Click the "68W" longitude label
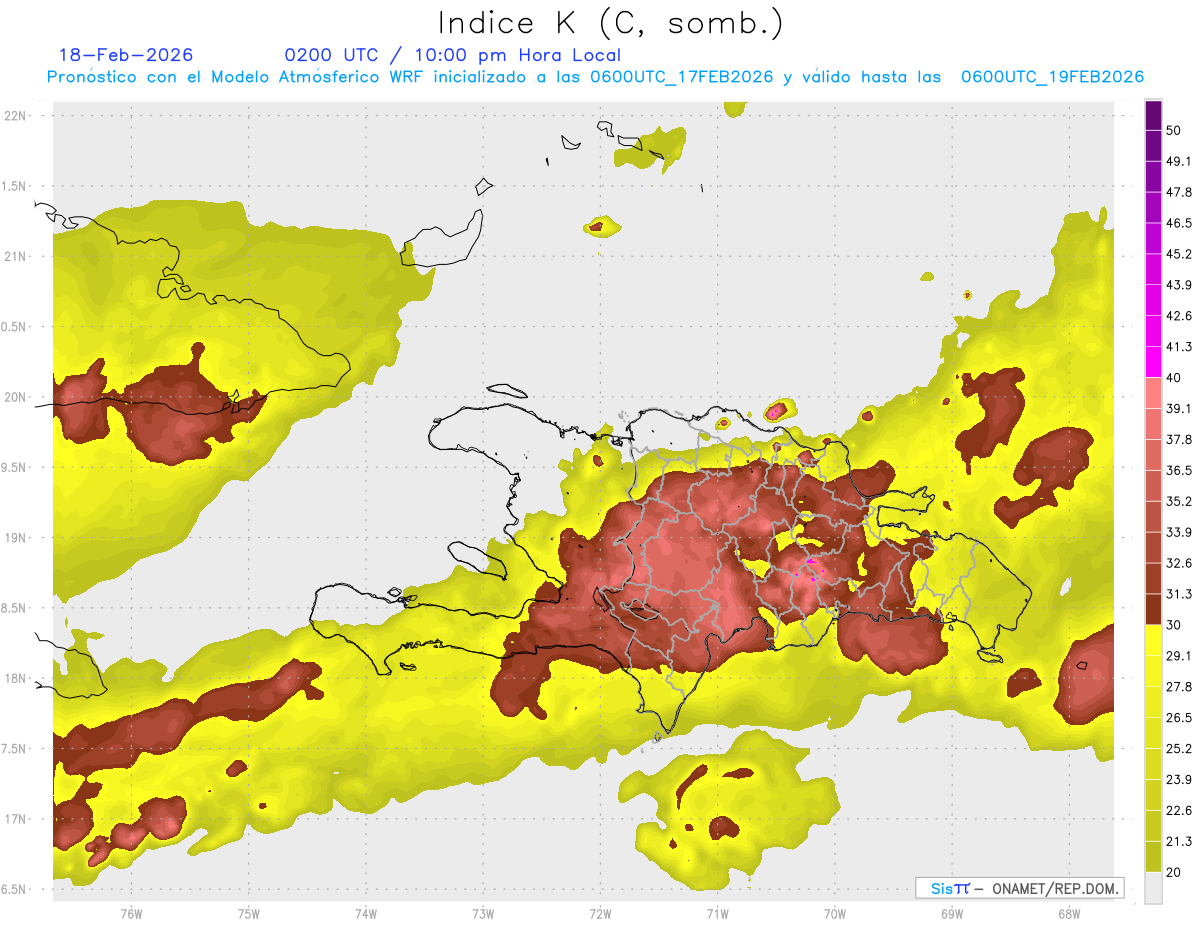 click(1069, 914)
